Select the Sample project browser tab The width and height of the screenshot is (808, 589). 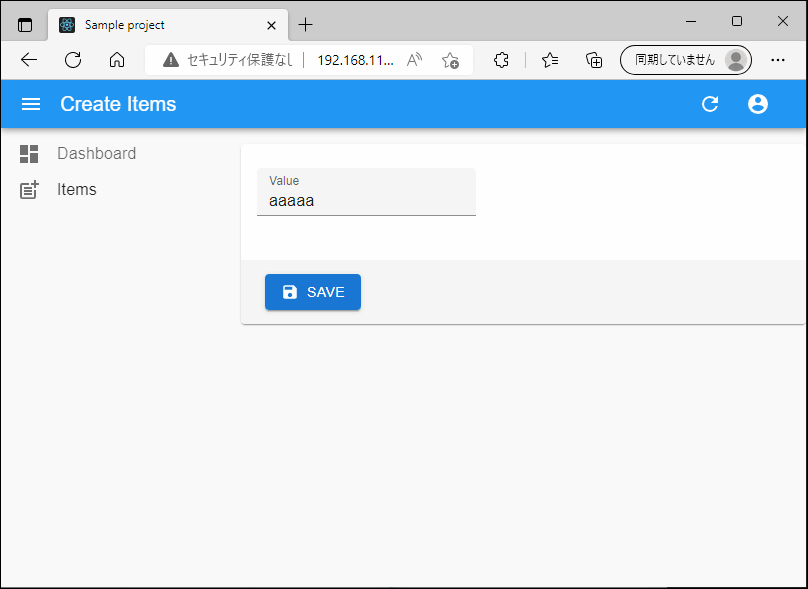pyautogui.click(x=168, y=25)
